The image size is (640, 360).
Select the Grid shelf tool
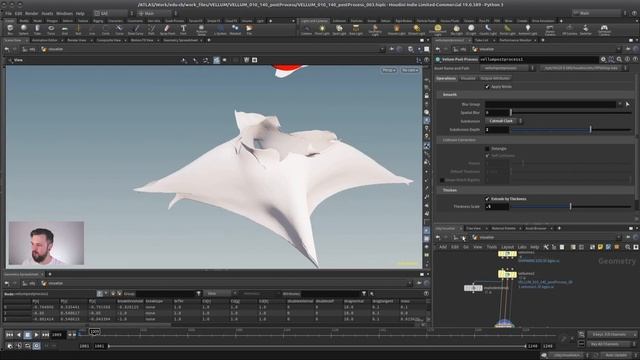point(64,29)
